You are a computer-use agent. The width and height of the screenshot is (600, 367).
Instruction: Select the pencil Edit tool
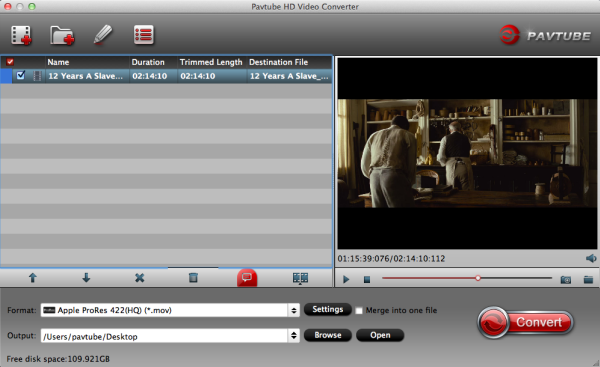click(x=103, y=35)
